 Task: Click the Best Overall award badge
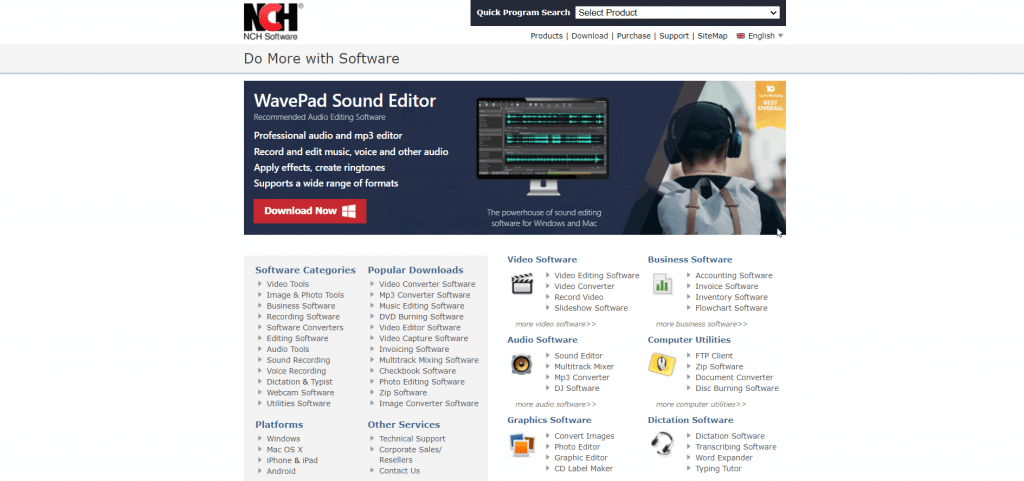coord(771,106)
